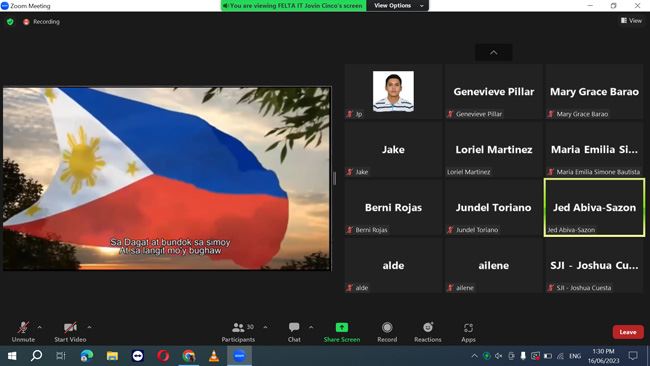Viewport: 650px width, 366px height.
Task: Click the green encryption shield icon
Action: 10,22
